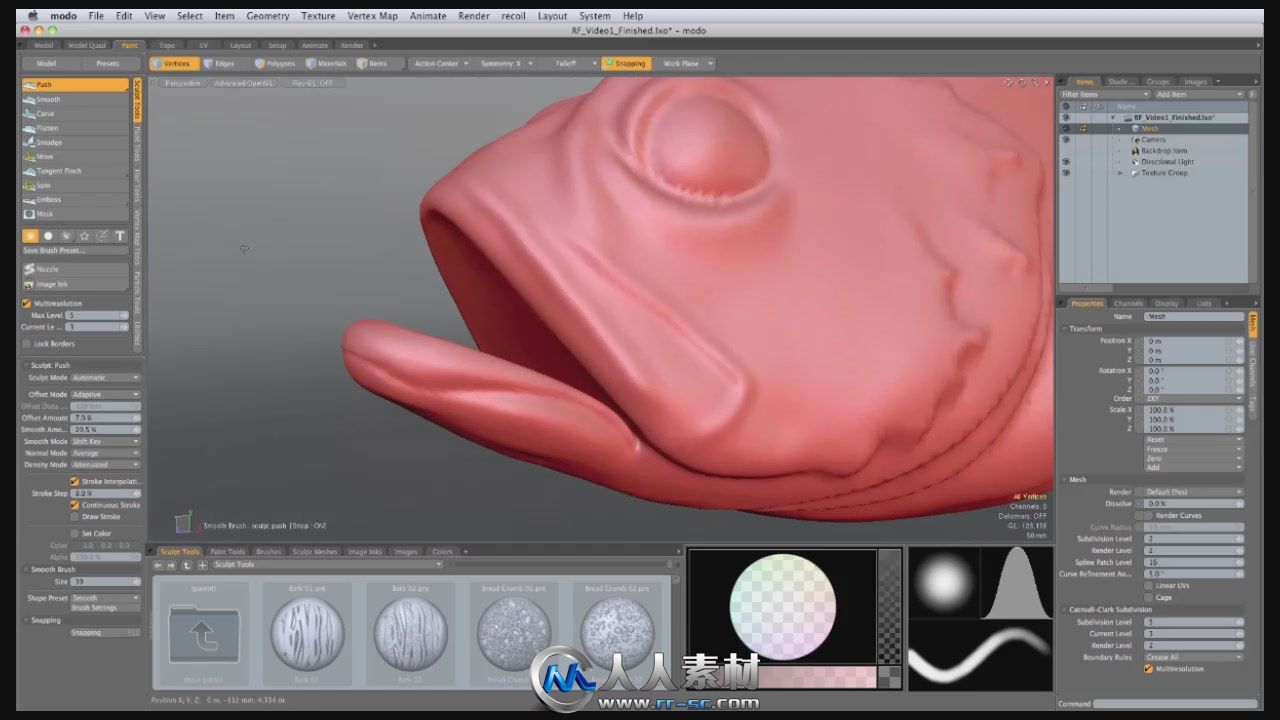Enable the Set Color checkbox
The image size is (1280, 720).
(x=75, y=533)
